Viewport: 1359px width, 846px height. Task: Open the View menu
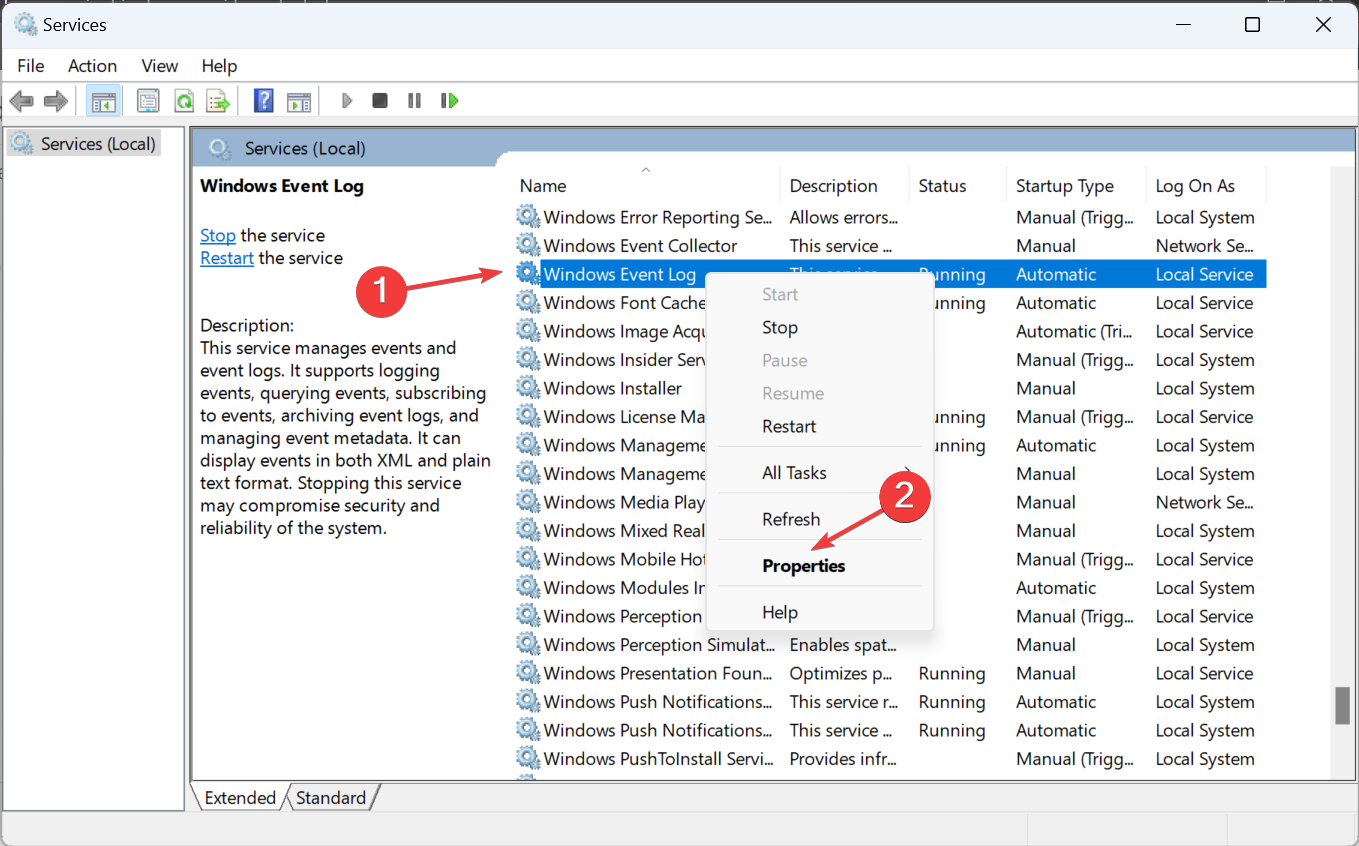click(x=159, y=66)
